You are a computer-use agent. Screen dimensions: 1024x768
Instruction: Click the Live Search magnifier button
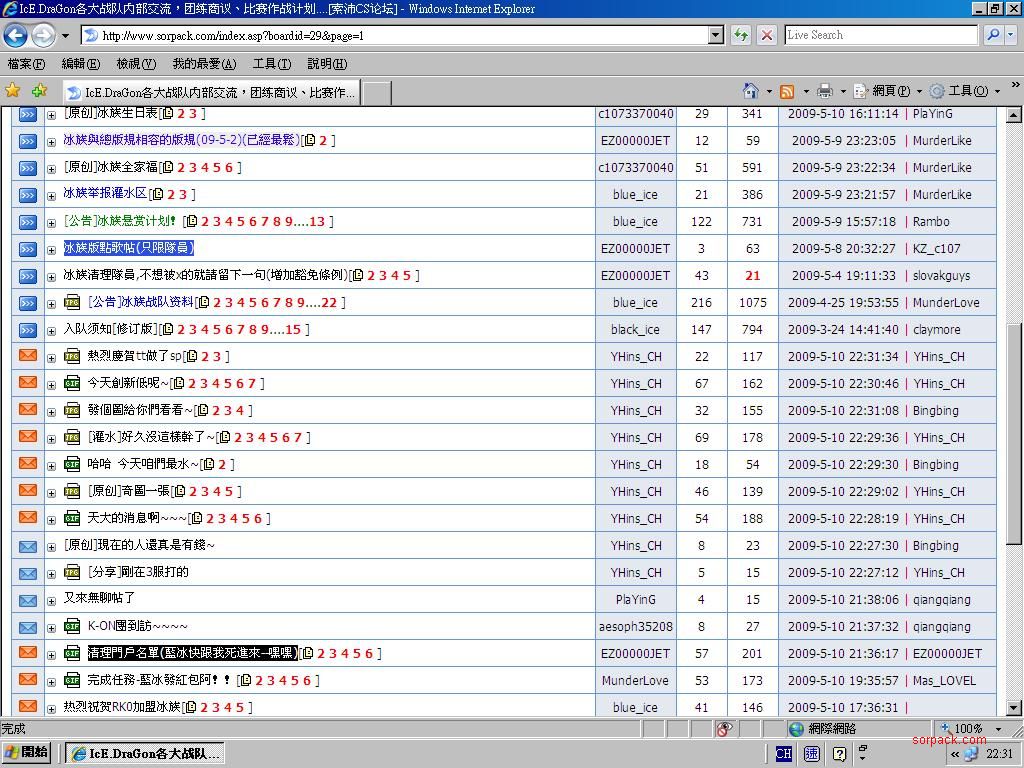tap(993, 35)
